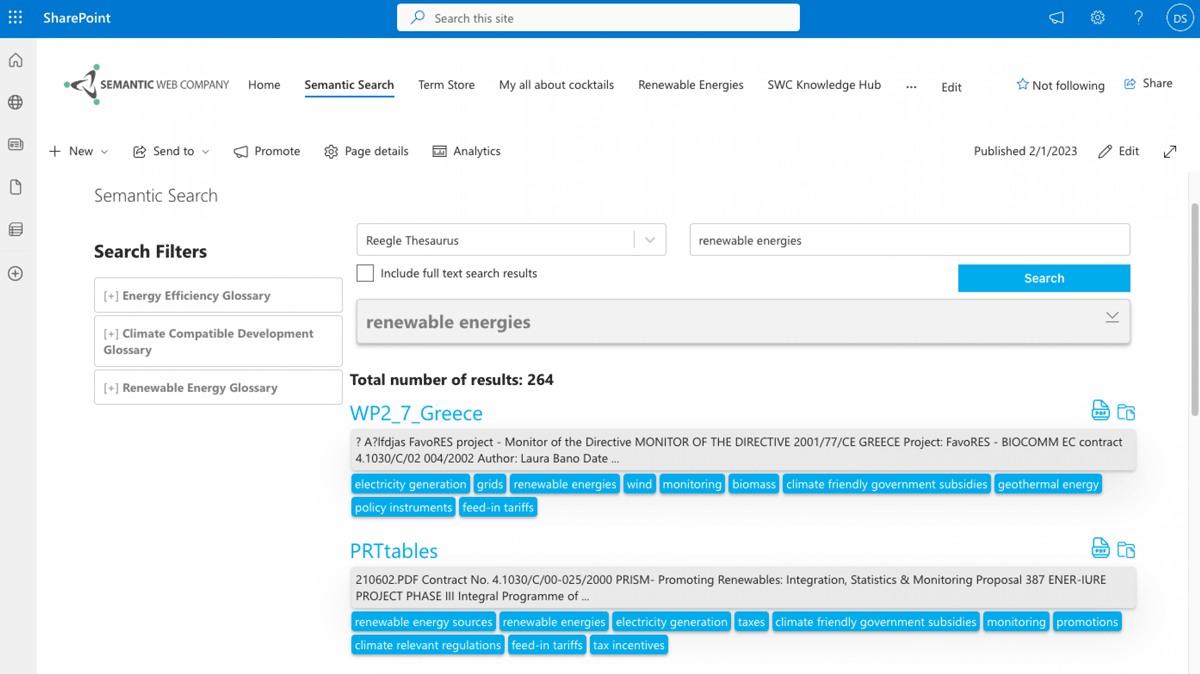The height and width of the screenshot is (674, 1200).
Task: Open the PDF icon for WP2_7_Greece
Action: click(x=1100, y=411)
